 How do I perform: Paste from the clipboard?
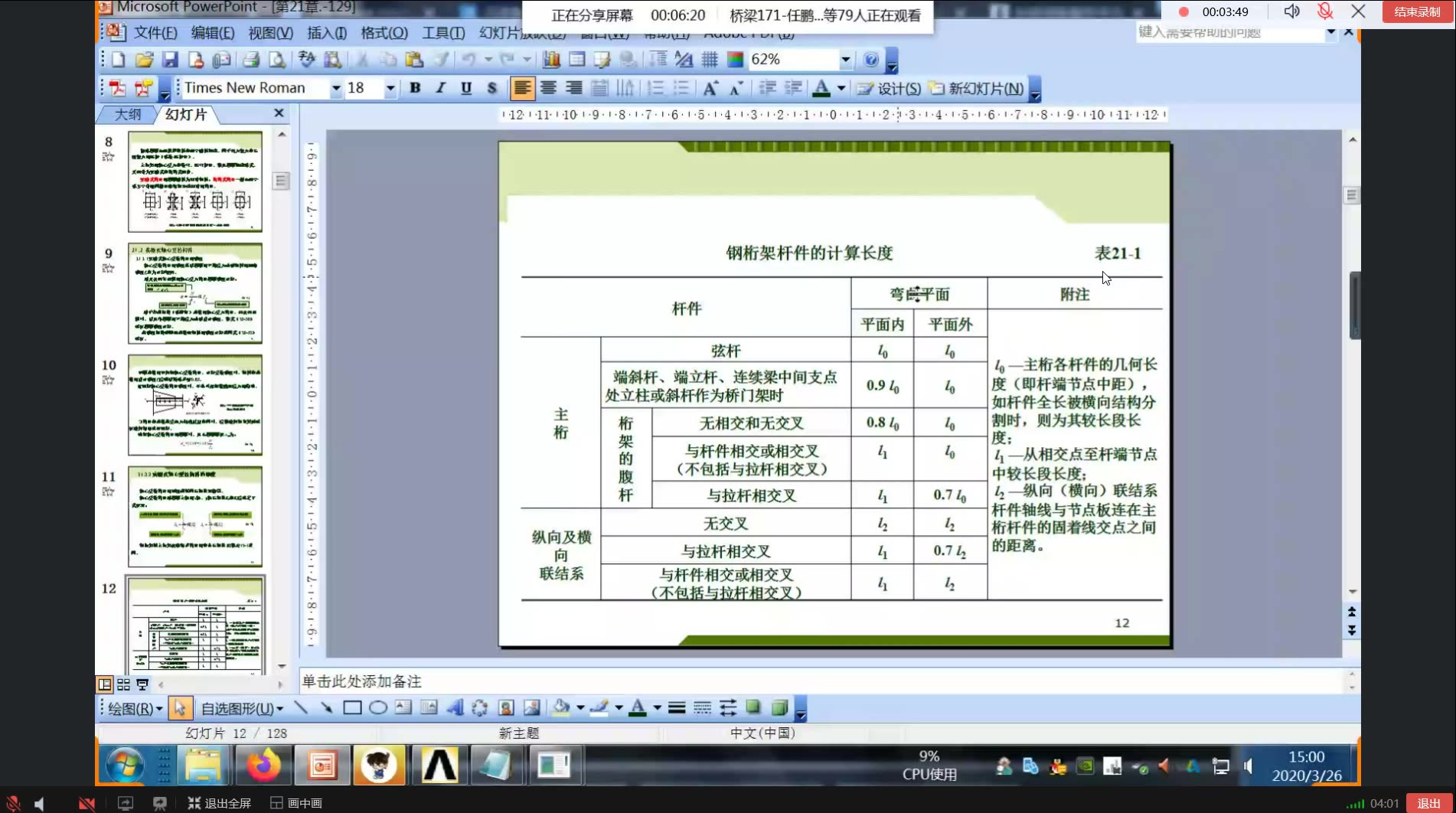coord(414,60)
